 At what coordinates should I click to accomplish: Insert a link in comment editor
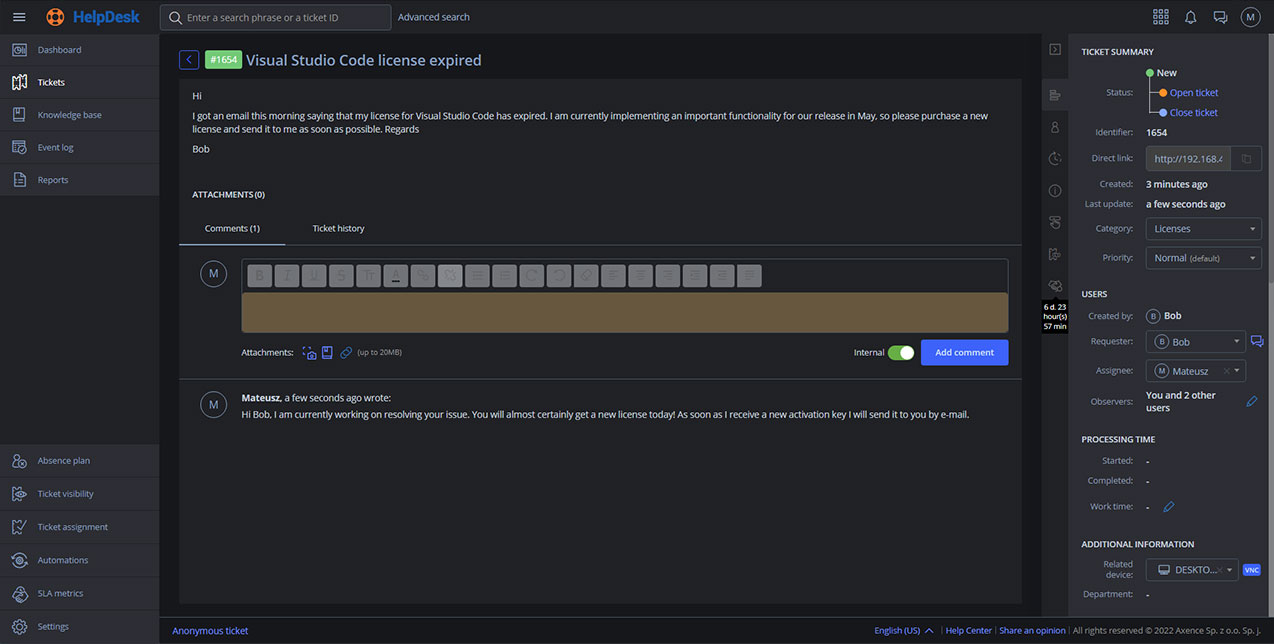[423, 276]
